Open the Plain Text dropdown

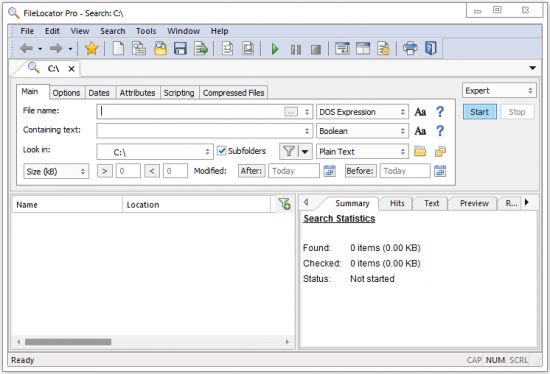tap(362, 152)
